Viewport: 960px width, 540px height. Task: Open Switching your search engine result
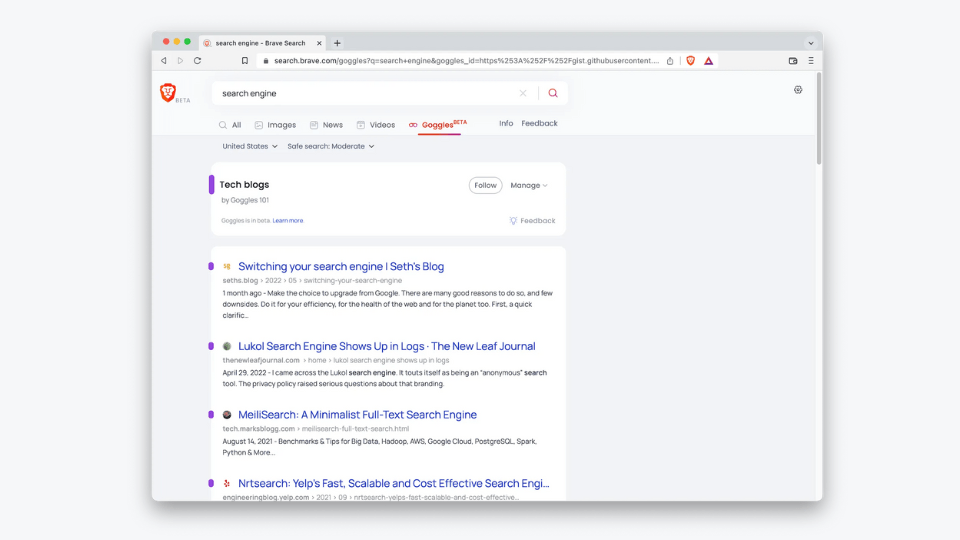(x=341, y=266)
